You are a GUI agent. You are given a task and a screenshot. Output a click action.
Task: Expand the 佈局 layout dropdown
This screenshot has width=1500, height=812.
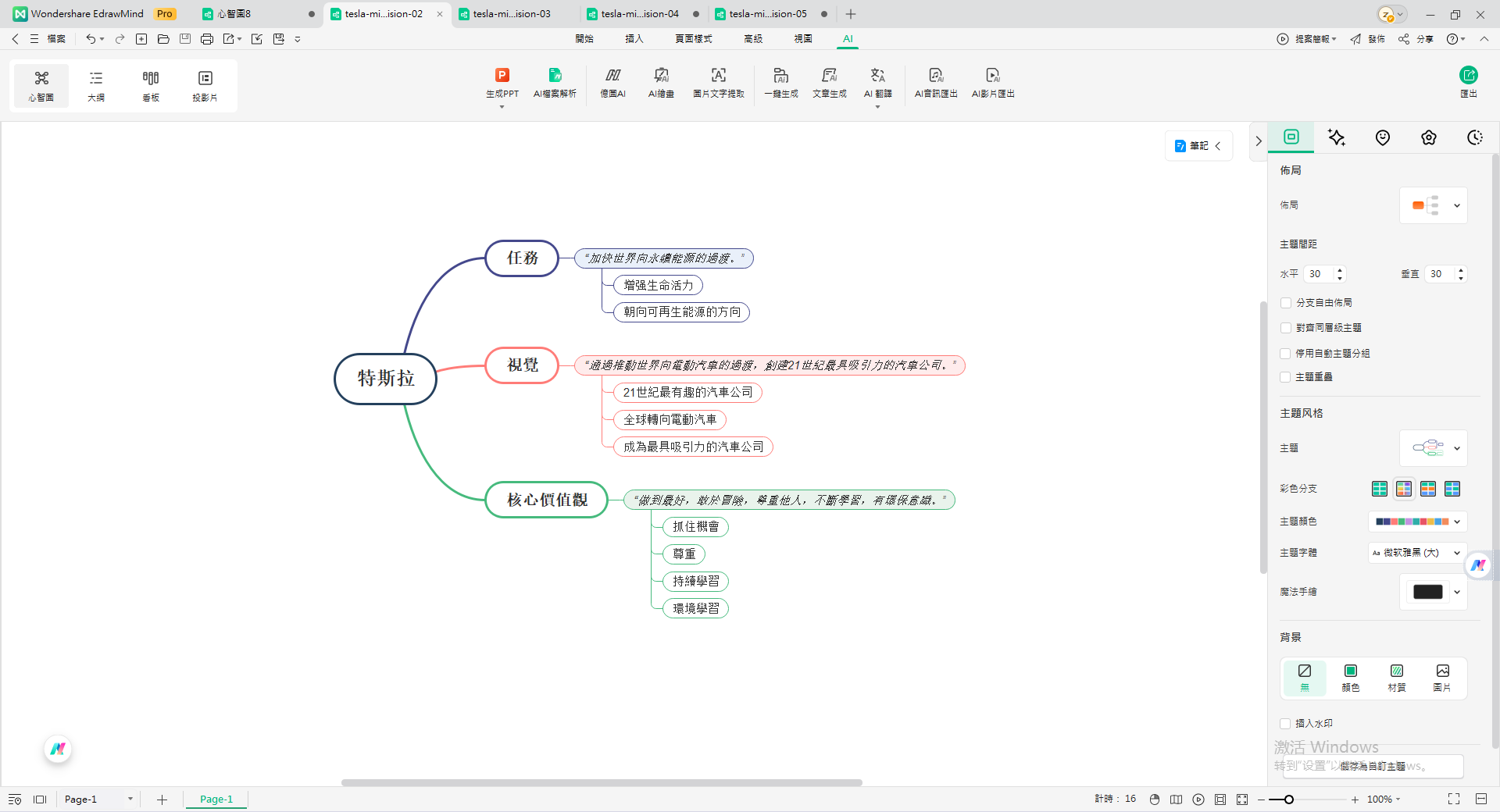[x=1434, y=206]
